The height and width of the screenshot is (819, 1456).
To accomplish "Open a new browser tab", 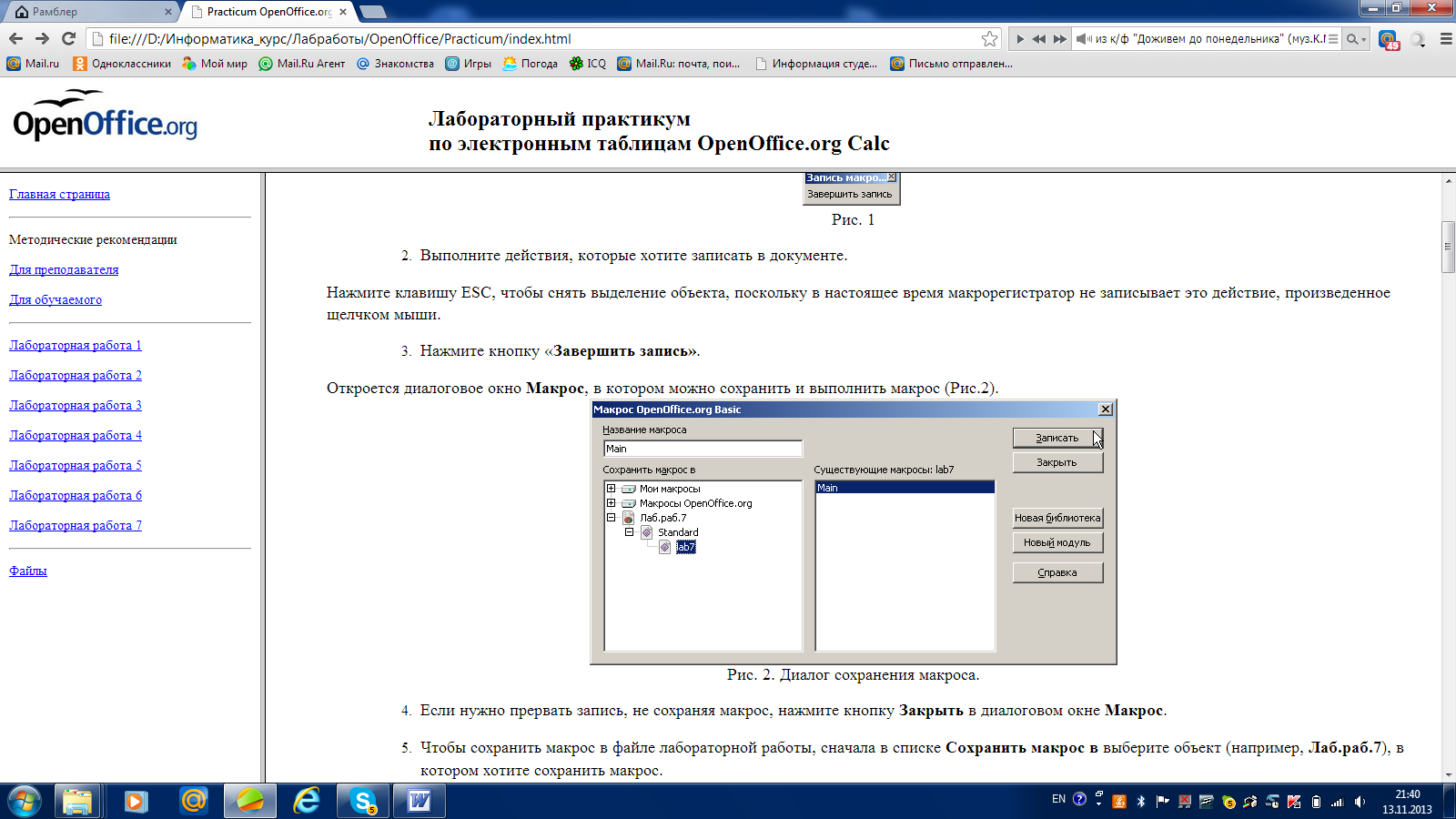I will [x=373, y=12].
